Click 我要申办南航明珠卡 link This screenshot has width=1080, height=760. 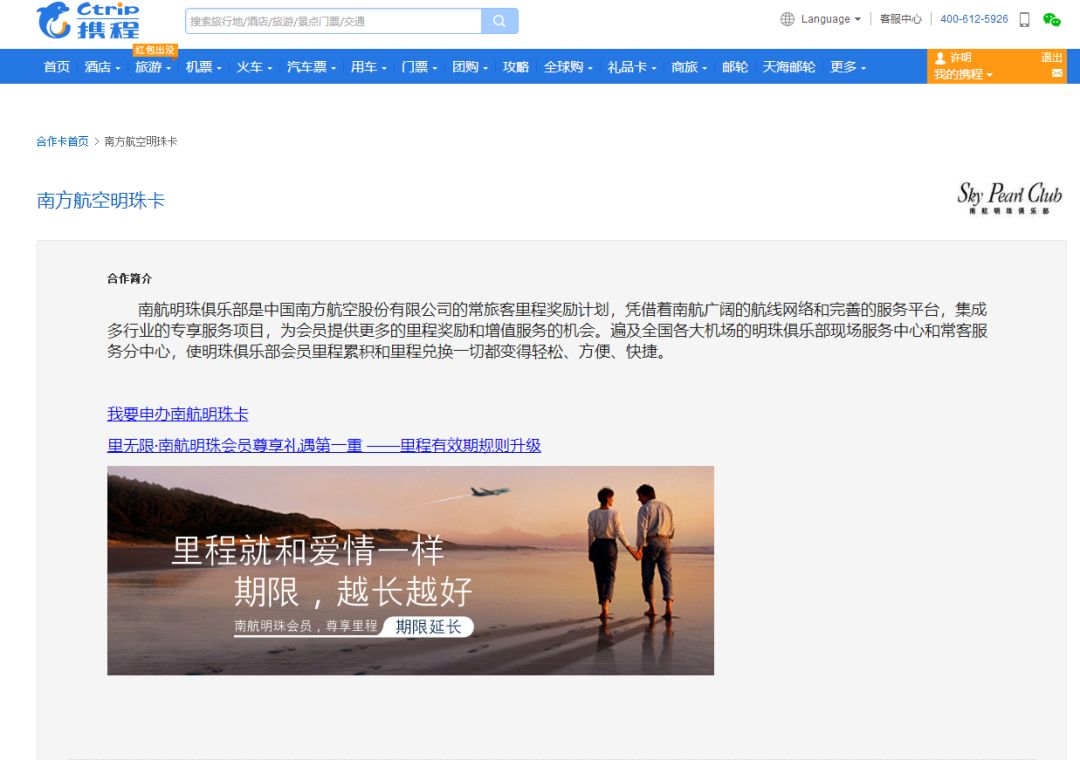(178, 414)
